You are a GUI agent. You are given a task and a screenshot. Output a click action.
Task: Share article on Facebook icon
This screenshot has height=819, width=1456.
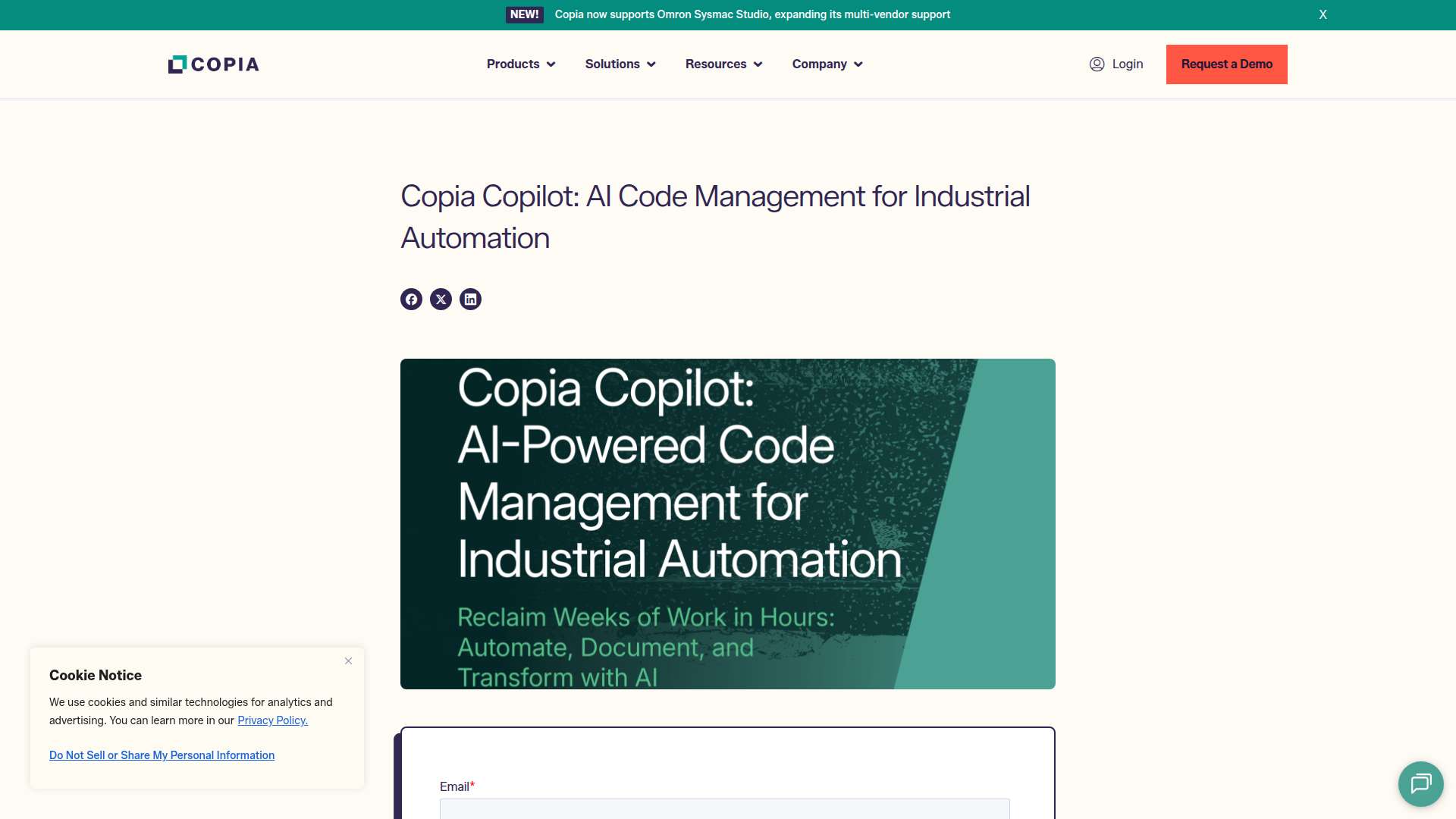[411, 300]
